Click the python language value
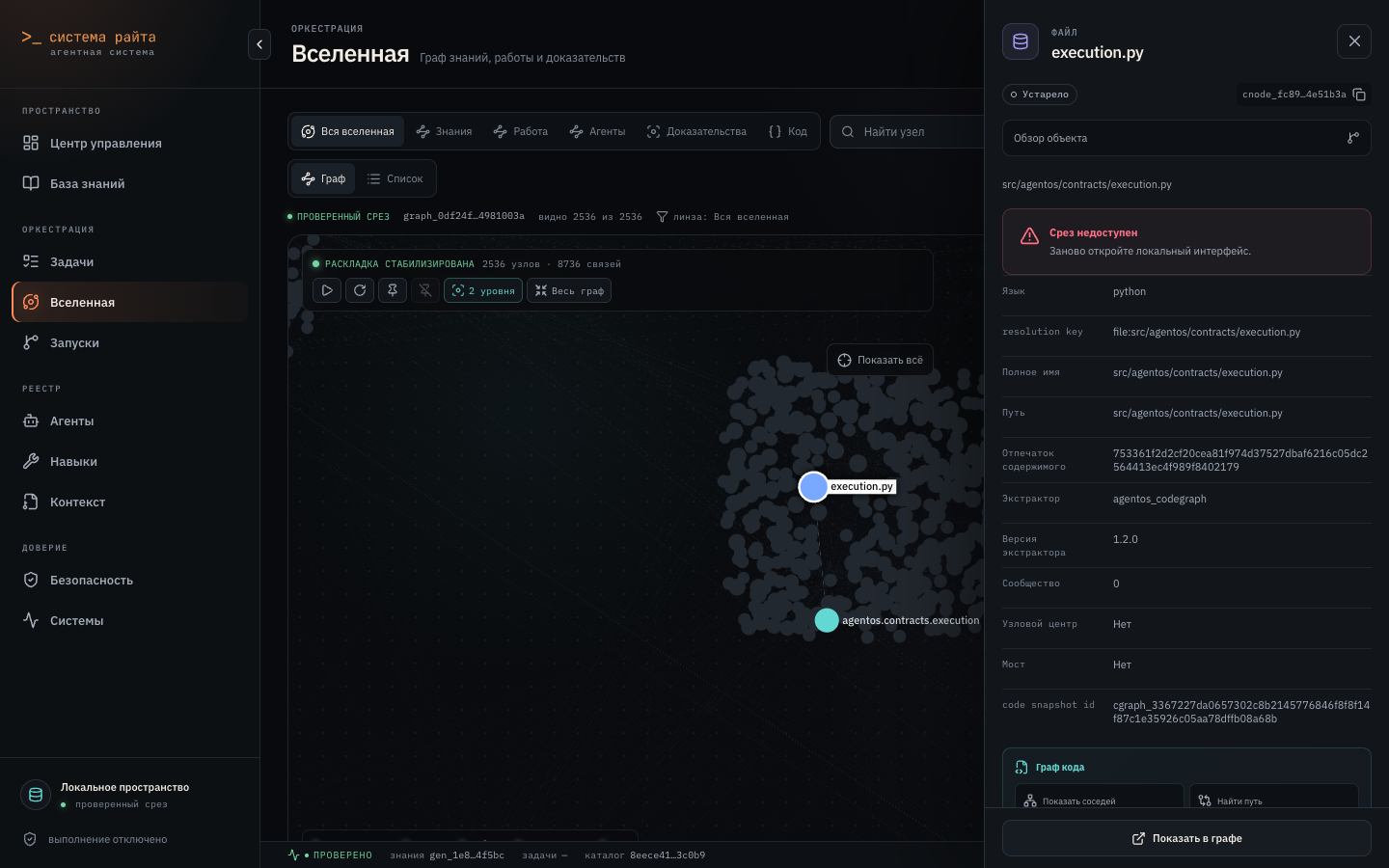The width and height of the screenshot is (1389, 868). coord(1130,291)
